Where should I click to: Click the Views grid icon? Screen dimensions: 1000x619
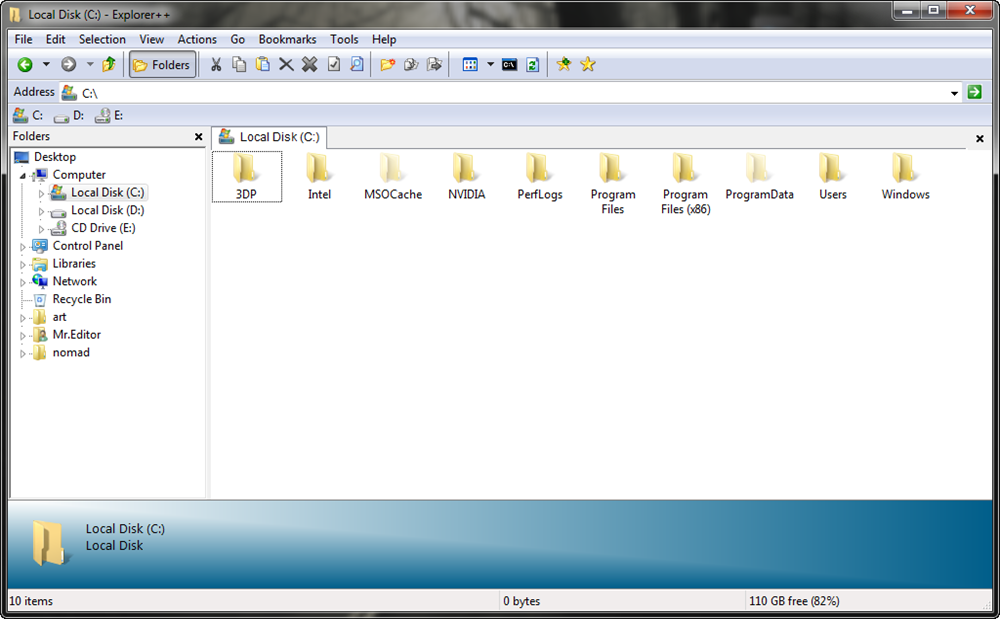point(470,64)
